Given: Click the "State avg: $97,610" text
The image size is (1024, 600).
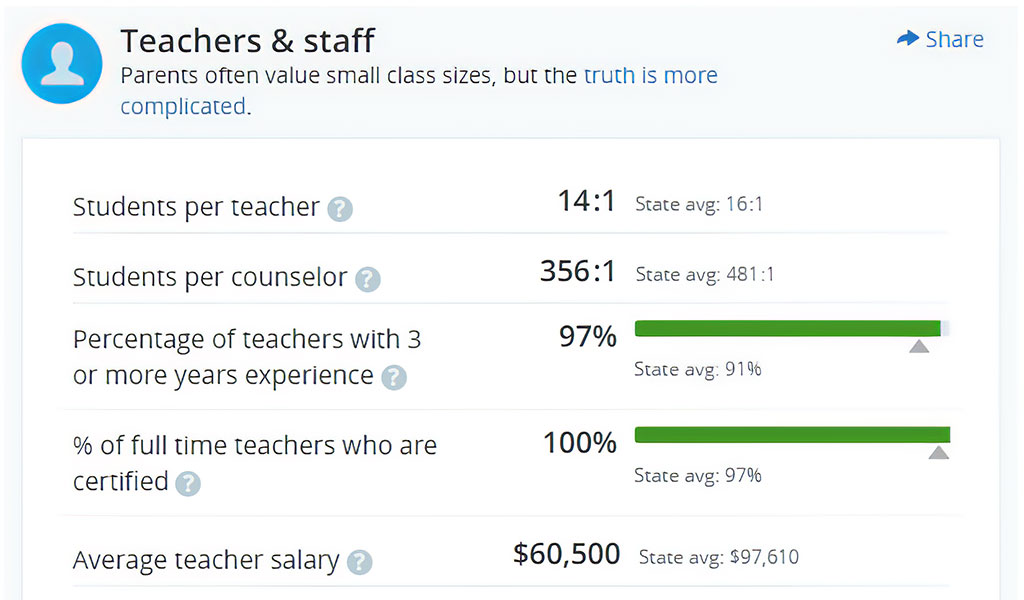Looking at the screenshot, I should coord(718,557).
